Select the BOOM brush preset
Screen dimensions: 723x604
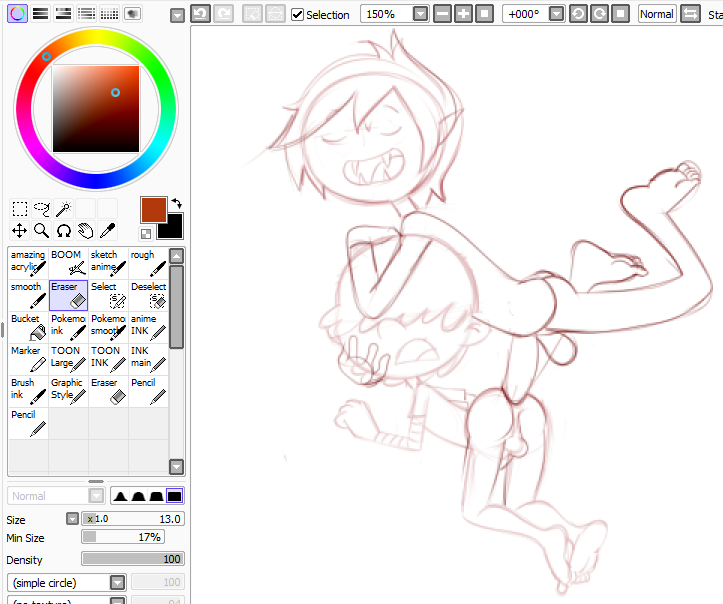click(68, 263)
